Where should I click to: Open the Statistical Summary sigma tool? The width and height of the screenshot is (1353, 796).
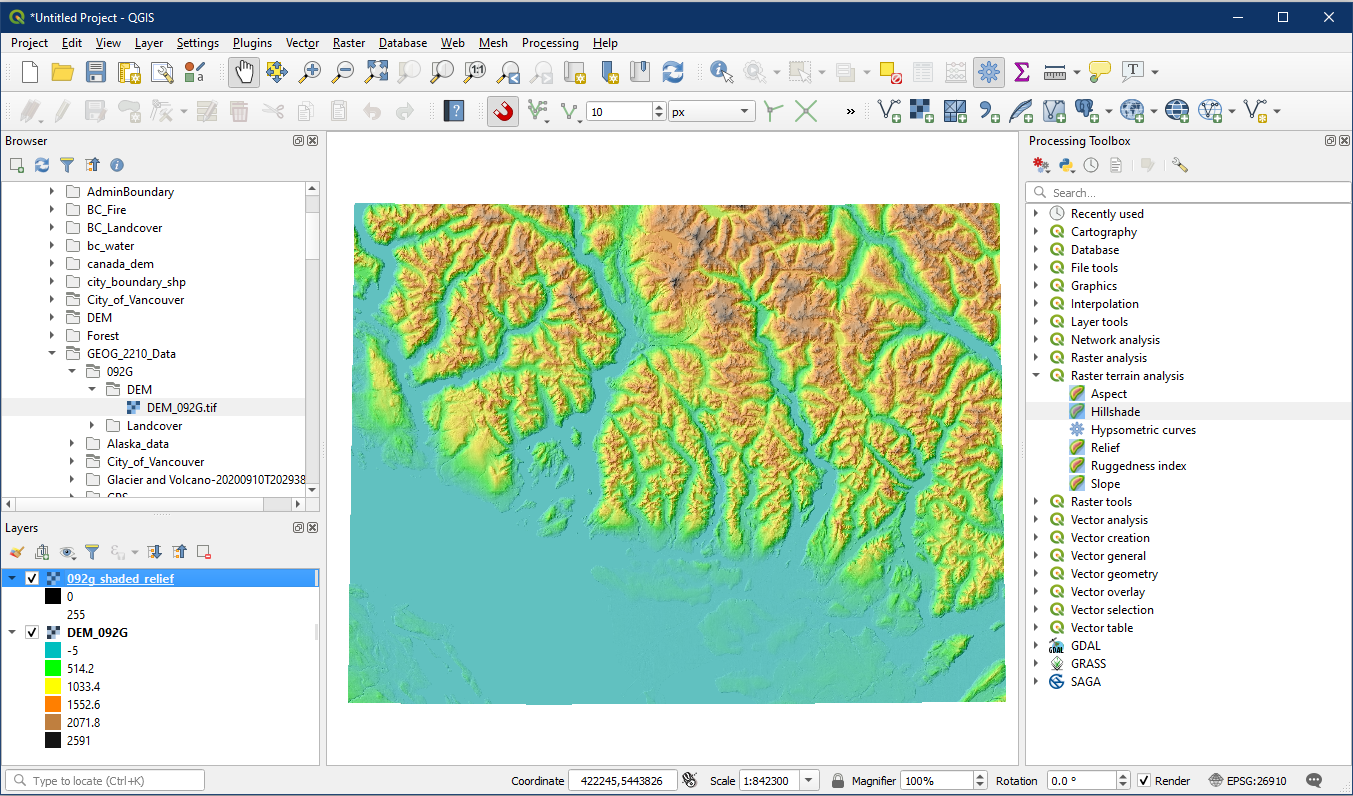[x=1021, y=72]
